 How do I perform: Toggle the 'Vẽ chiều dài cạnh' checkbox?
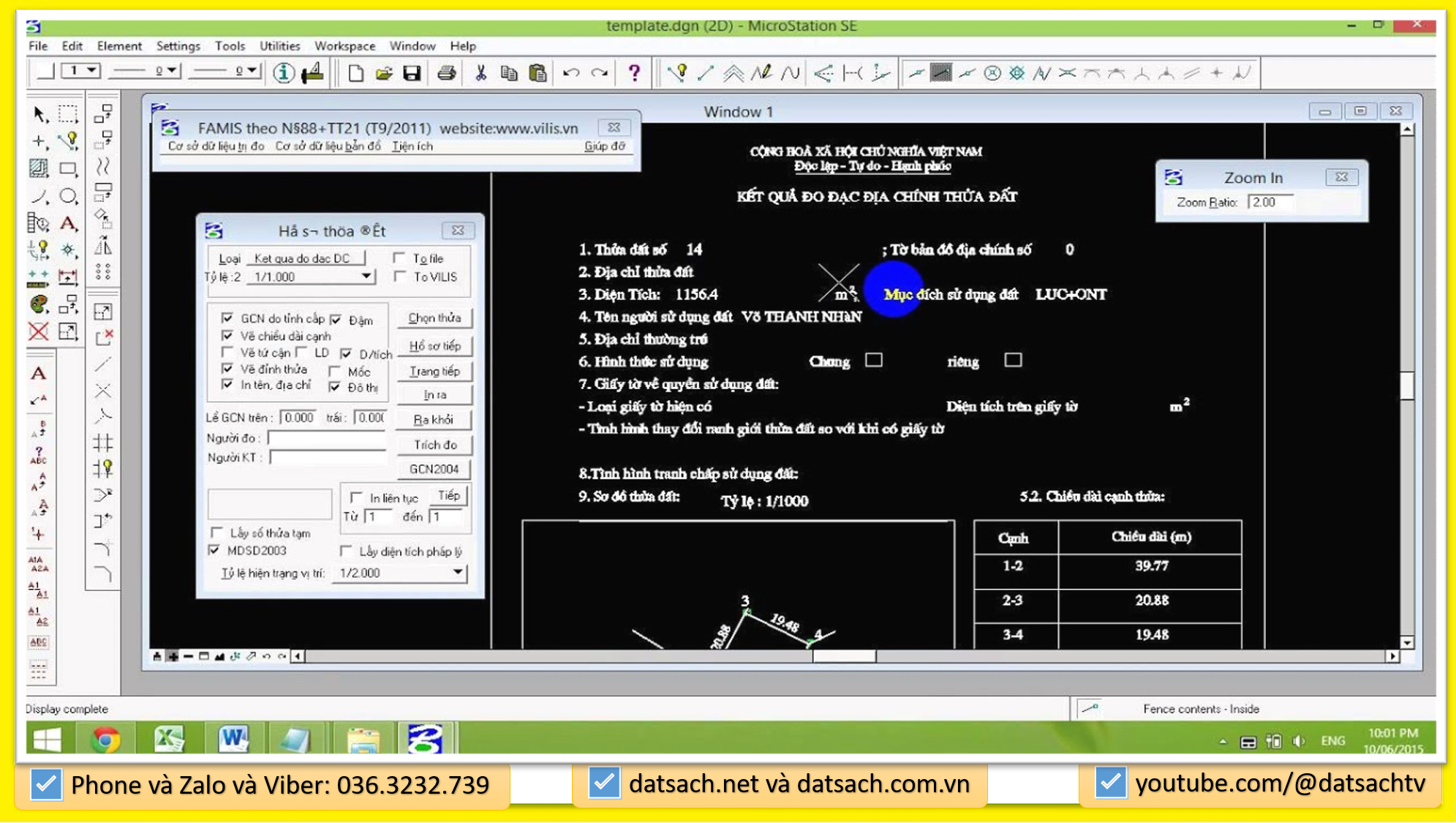tap(227, 336)
